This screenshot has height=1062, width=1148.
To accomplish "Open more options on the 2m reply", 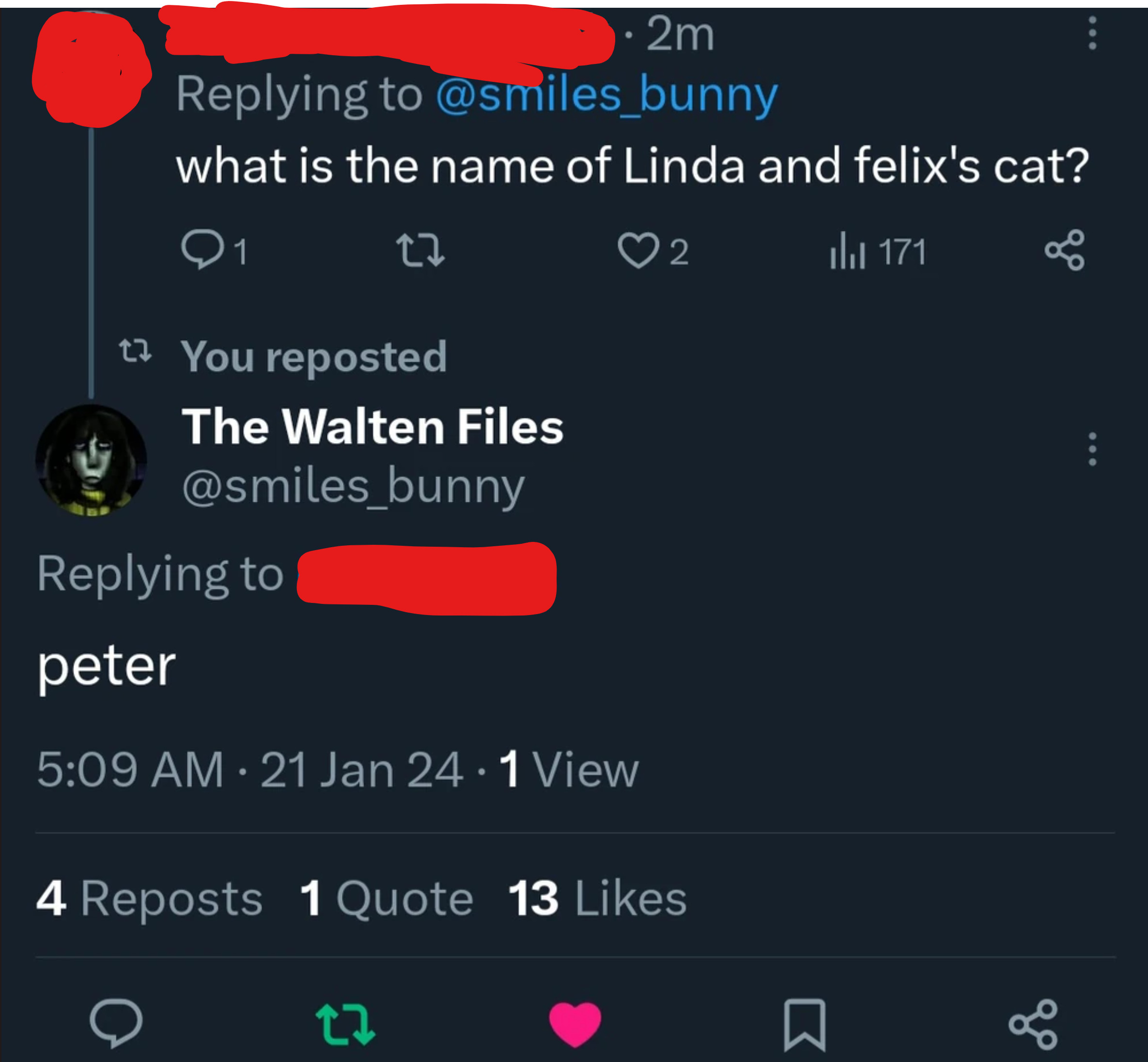I will click(x=1092, y=33).
